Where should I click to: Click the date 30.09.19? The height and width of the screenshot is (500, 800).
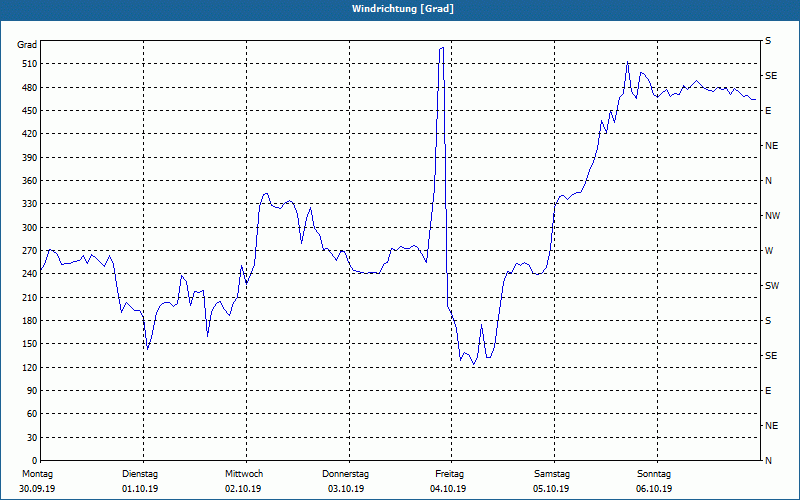(37, 489)
